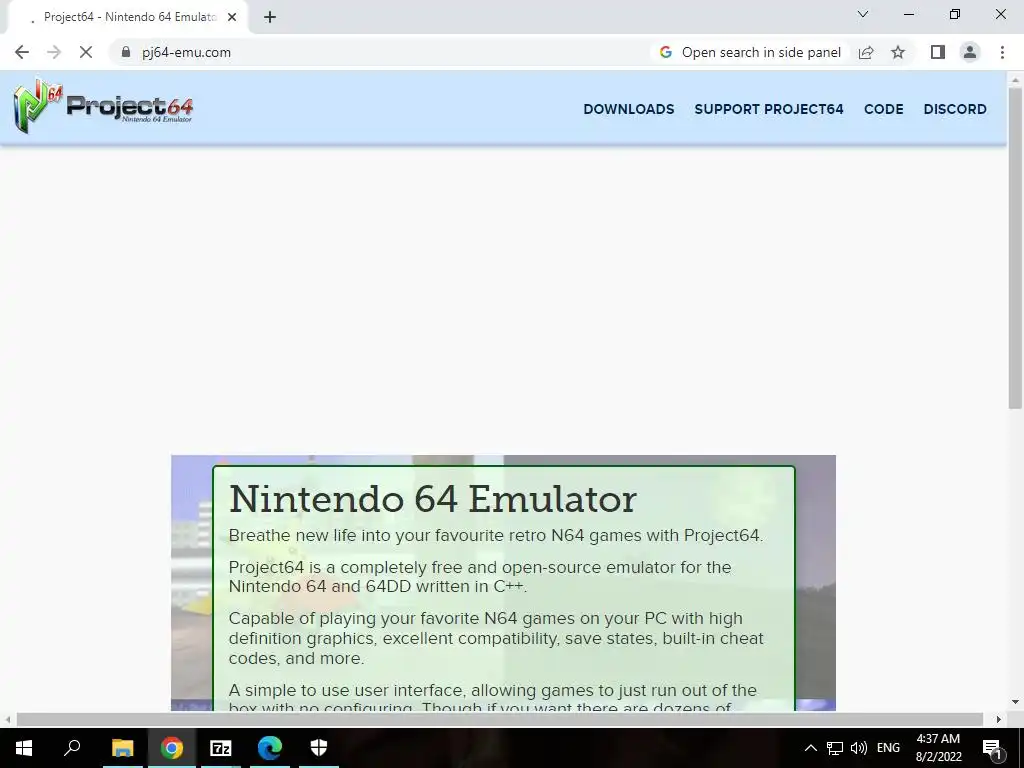Expand the tab search chevron
The image size is (1024, 768).
(863, 14)
